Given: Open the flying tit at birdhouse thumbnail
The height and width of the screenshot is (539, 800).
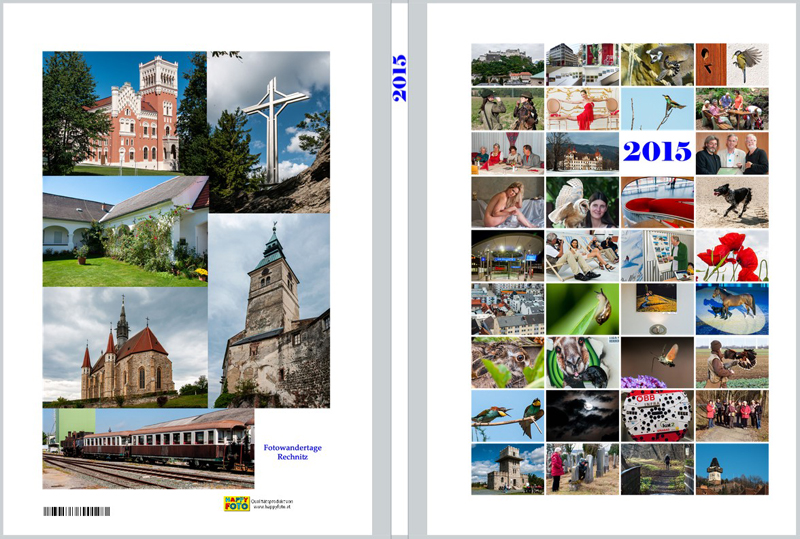Looking at the screenshot, I should click(732, 64).
